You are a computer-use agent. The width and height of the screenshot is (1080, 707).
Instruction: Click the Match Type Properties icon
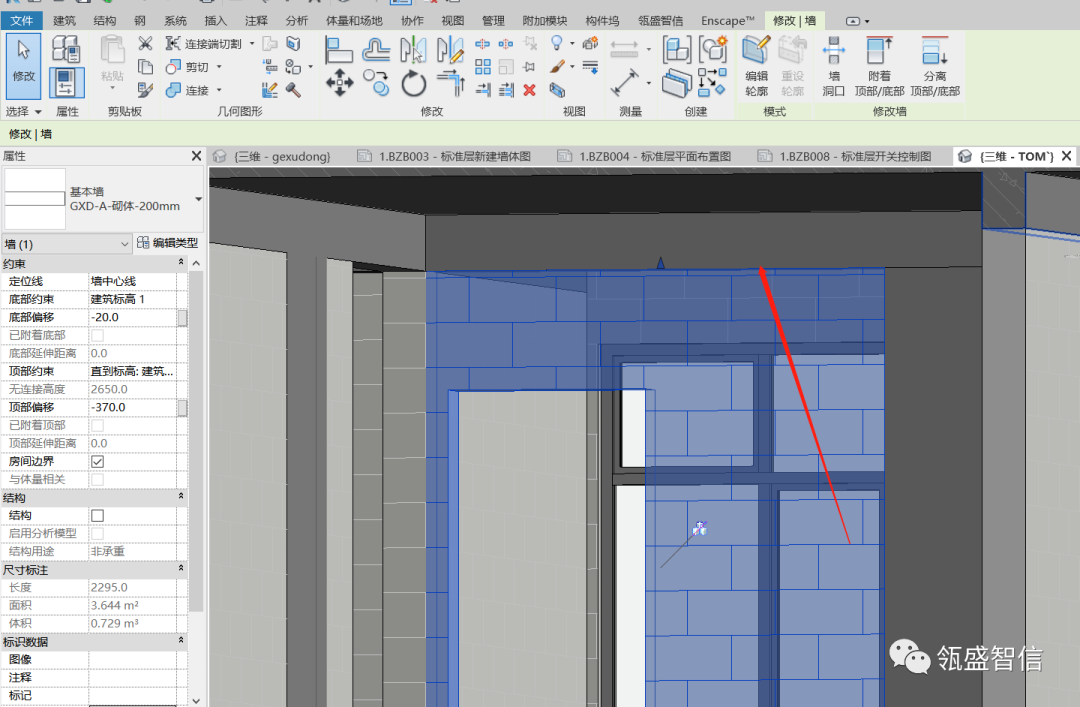click(145, 90)
